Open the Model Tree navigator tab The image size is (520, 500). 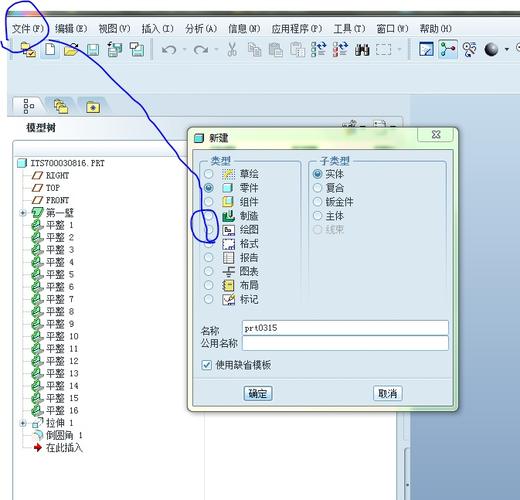[x=28, y=106]
